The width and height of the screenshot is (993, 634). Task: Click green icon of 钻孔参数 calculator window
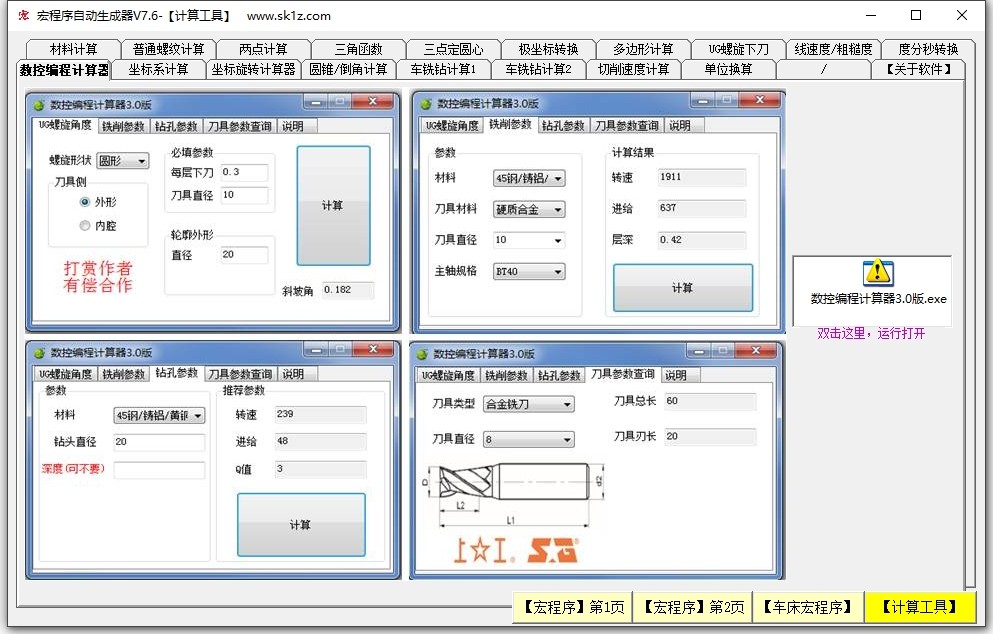pos(39,352)
